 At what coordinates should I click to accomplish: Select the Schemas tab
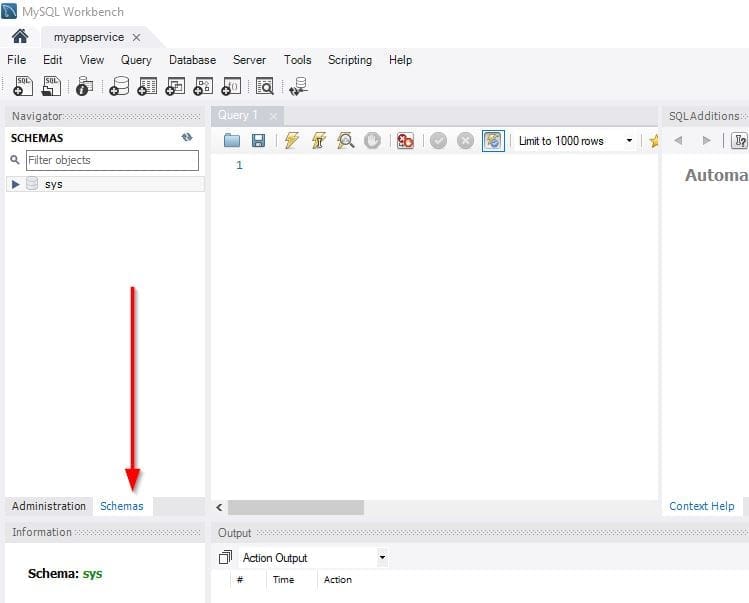[x=122, y=506]
